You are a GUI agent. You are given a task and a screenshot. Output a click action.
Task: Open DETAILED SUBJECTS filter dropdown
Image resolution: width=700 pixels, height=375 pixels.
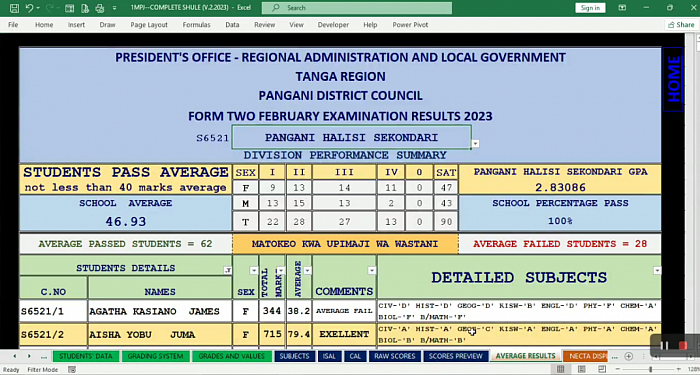click(657, 270)
